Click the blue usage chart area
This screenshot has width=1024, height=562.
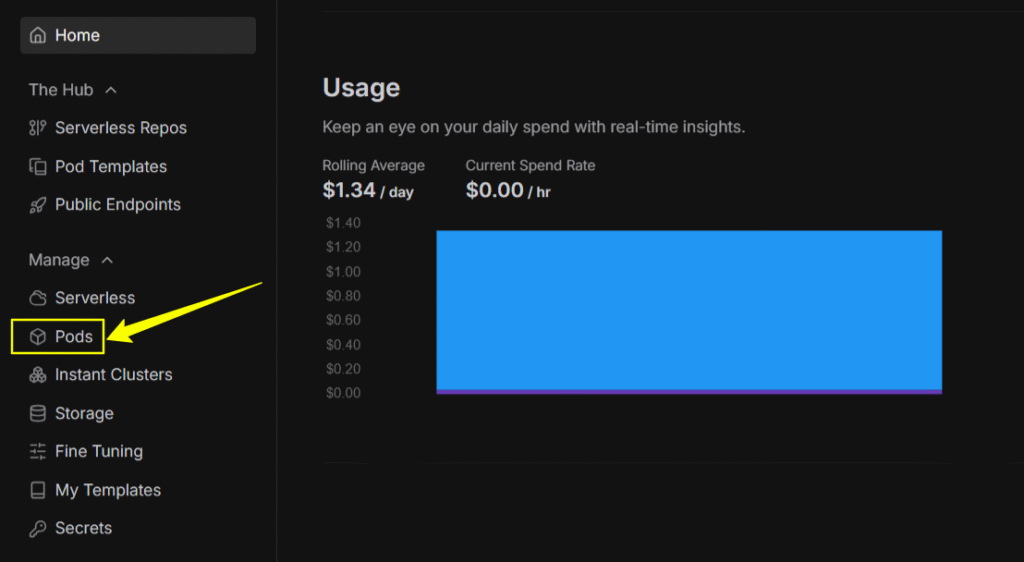(689, 308)
